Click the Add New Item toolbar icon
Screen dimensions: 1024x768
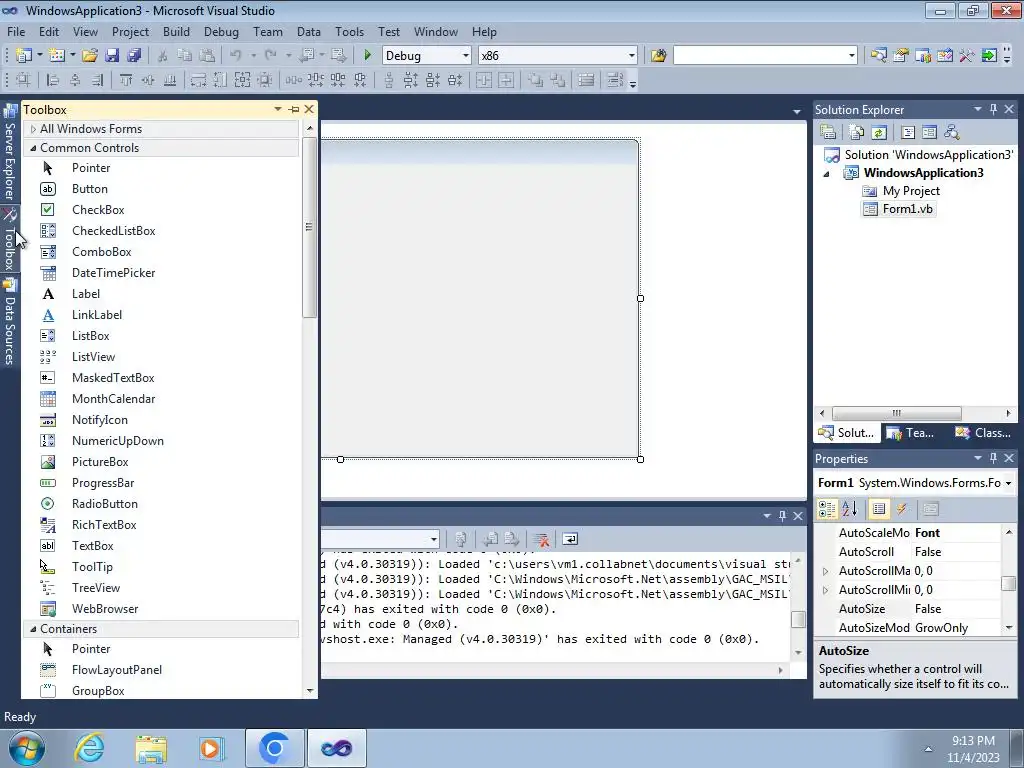click(57, 56)
